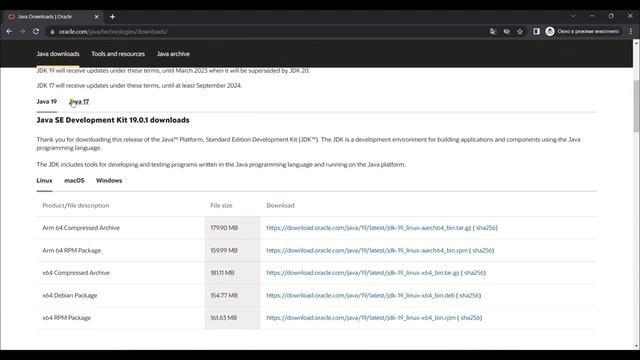Viewport: 640px width, 360px height.
Task: Open the translate page icon
Action: pos(493,31)
